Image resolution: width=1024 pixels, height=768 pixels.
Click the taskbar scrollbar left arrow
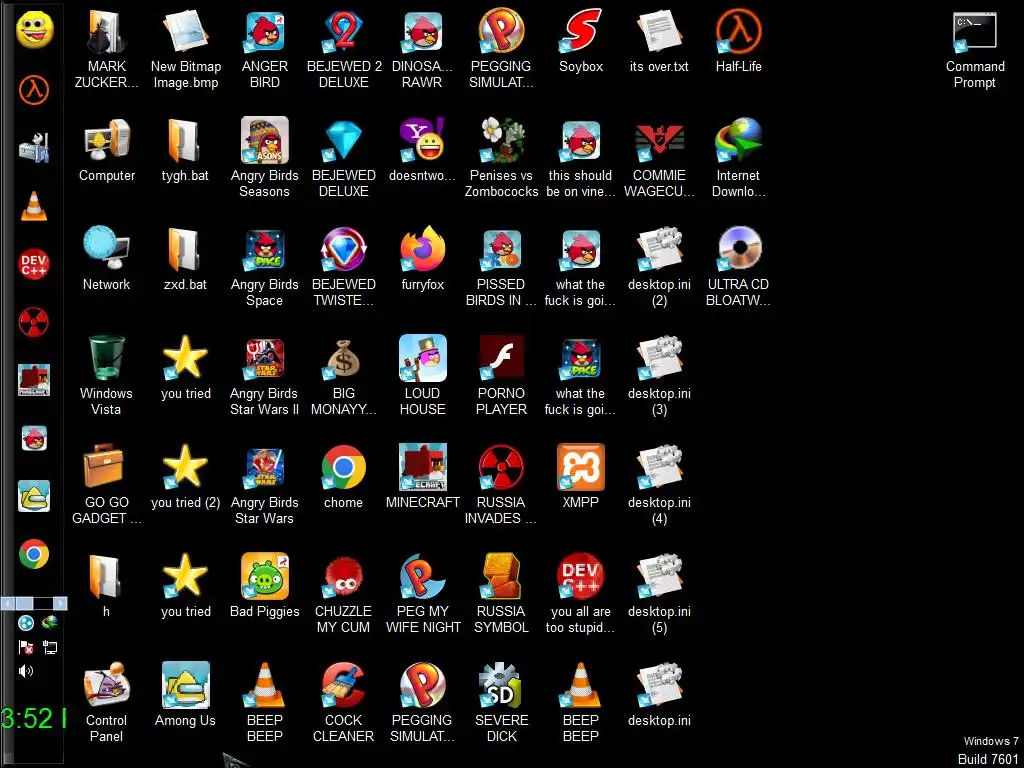click(x=6, y=603)
